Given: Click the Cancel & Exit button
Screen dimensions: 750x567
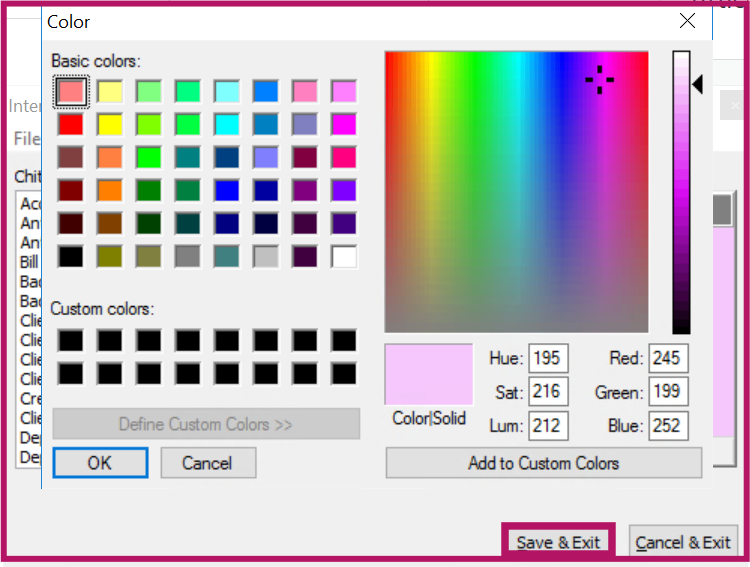Looking at the screenshot, I should [683, 542].
